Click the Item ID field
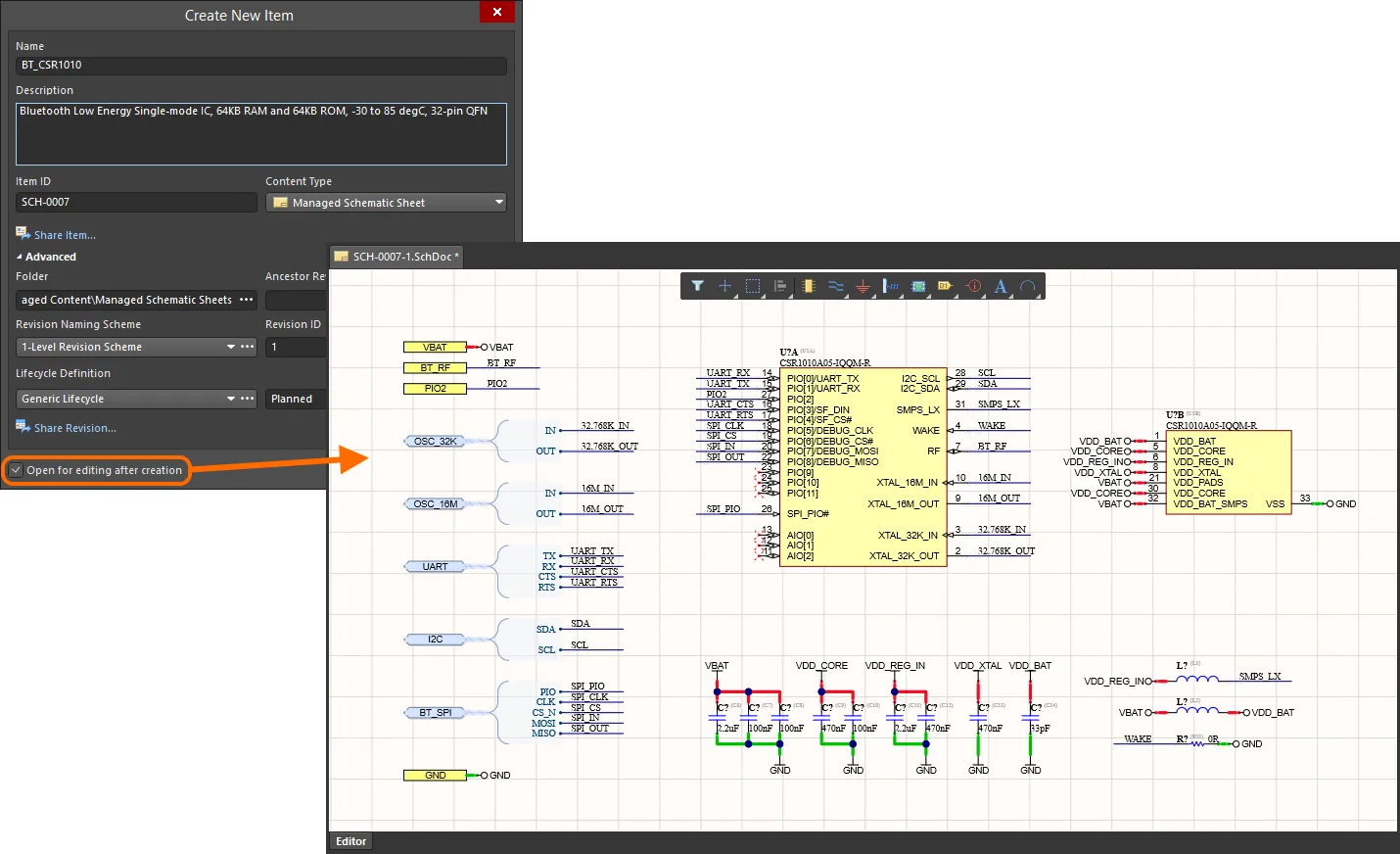Viewport: 1400px width, 854px height. [136, 202]
